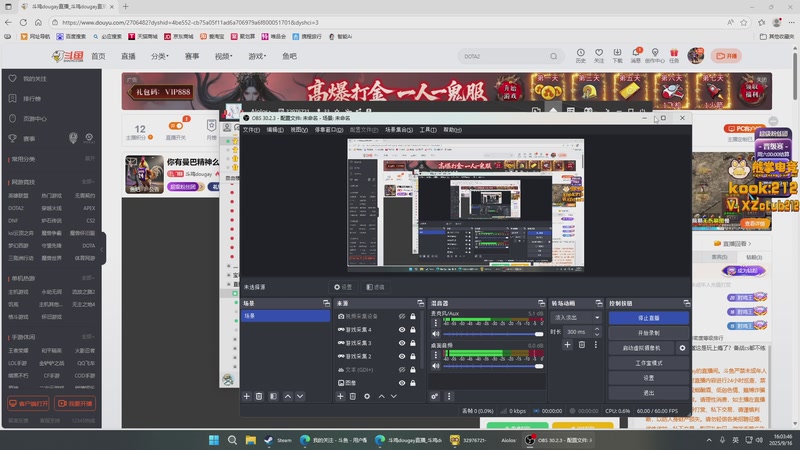Open OBS 帮助 menu

pos(452,130)
